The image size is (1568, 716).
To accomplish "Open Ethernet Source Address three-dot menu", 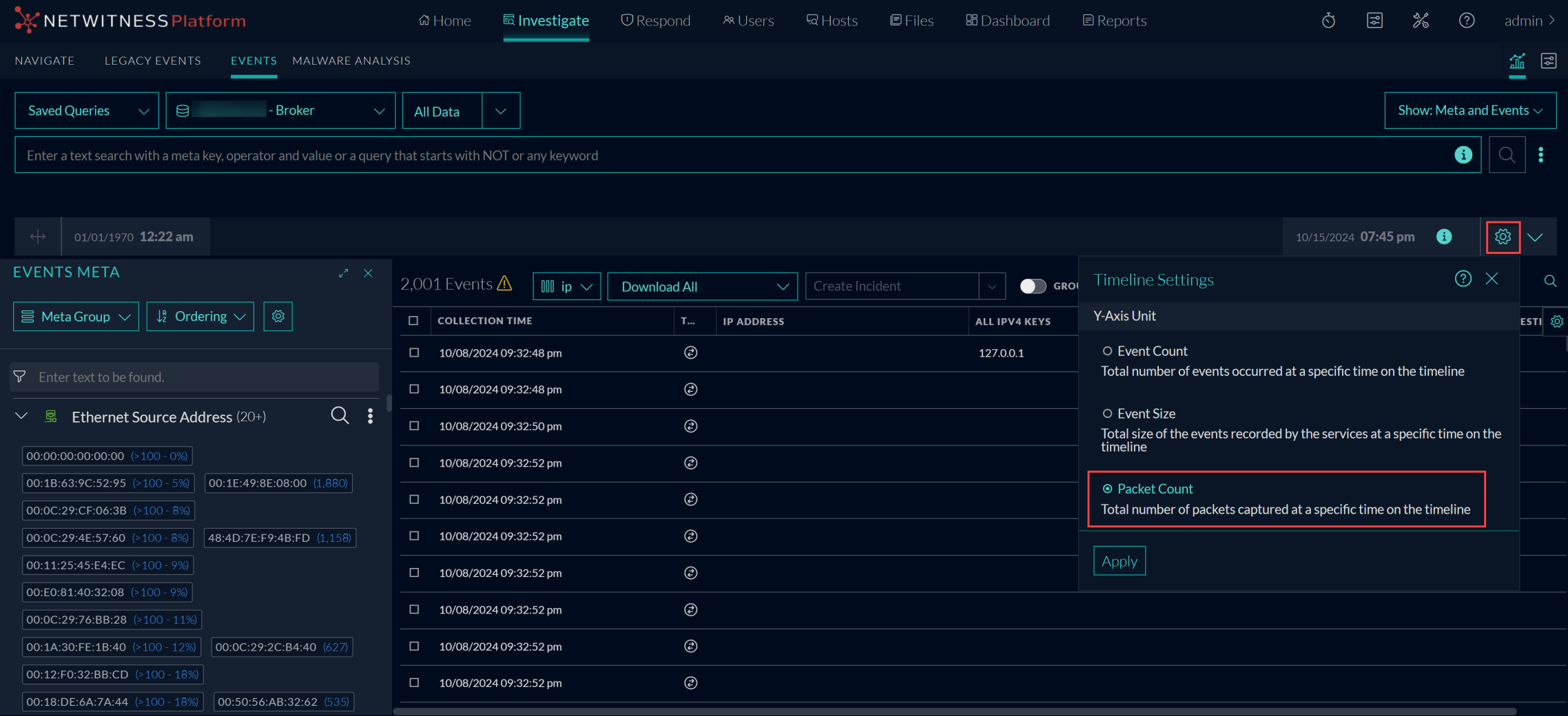I will (x=370, y=416).
